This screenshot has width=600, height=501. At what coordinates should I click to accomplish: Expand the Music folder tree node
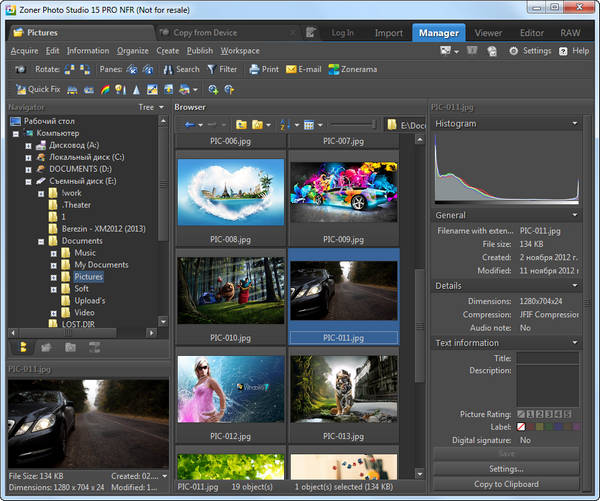53,253
